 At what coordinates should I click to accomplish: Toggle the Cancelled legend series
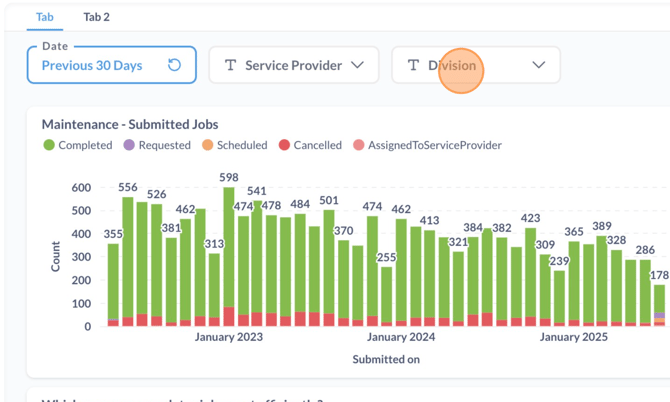(310, 145)
